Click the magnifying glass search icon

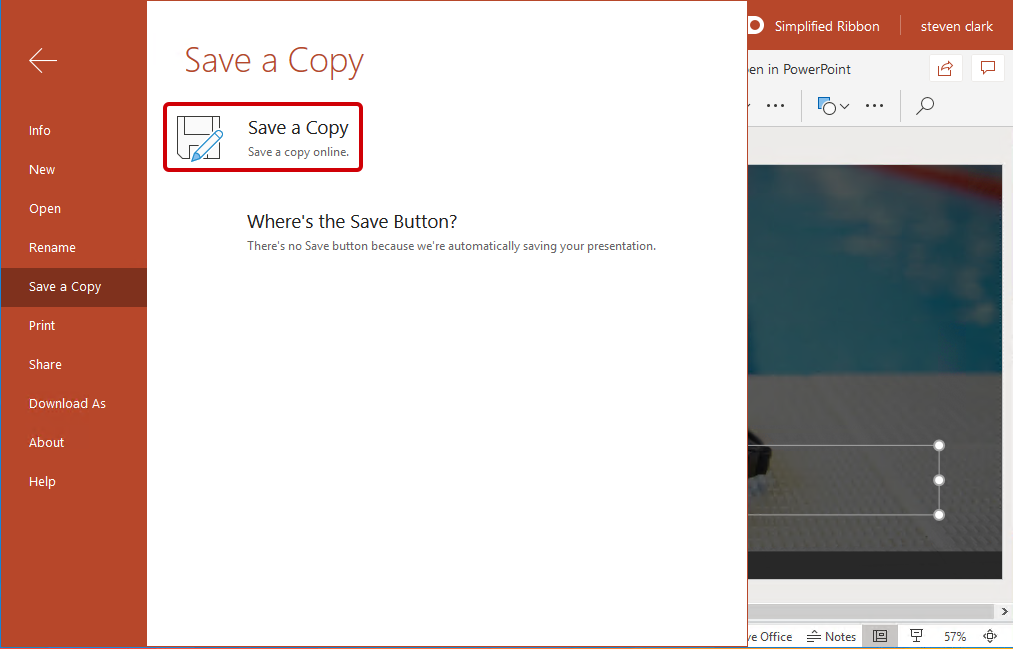click(925, 105)
